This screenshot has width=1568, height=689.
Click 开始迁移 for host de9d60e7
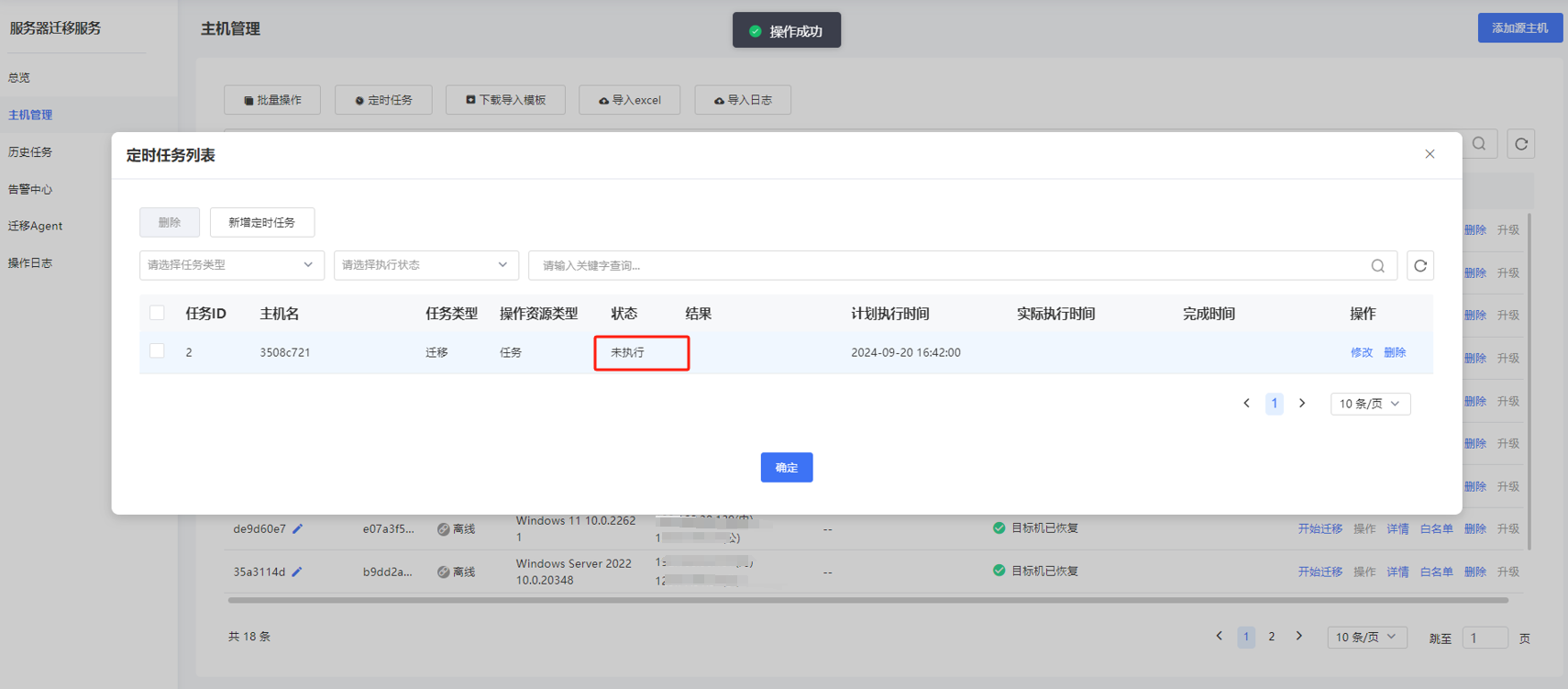coord(1320,529)
